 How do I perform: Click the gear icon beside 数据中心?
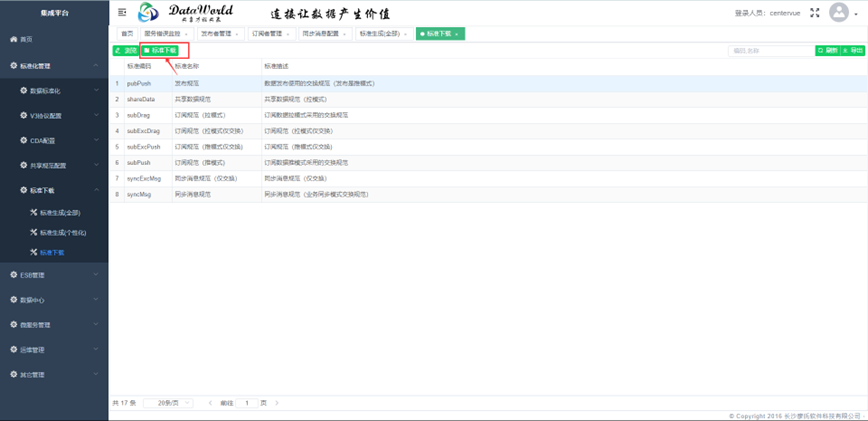(14, 299)
